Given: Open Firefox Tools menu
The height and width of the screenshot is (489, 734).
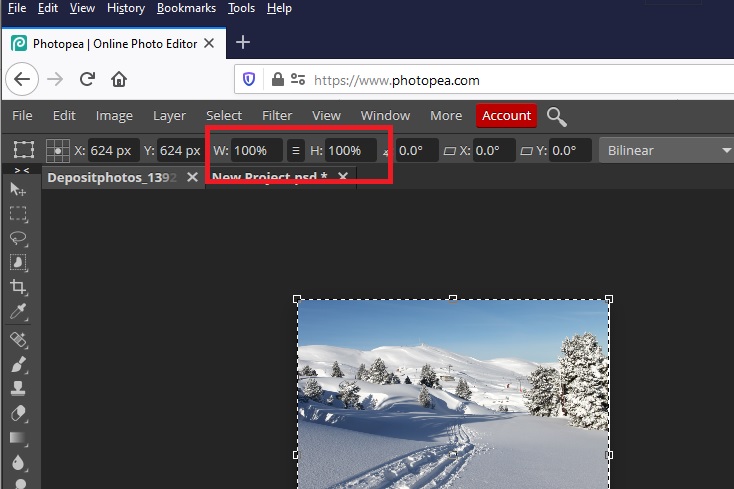Looking at the screenshot, I should click(x=241, y=8).
